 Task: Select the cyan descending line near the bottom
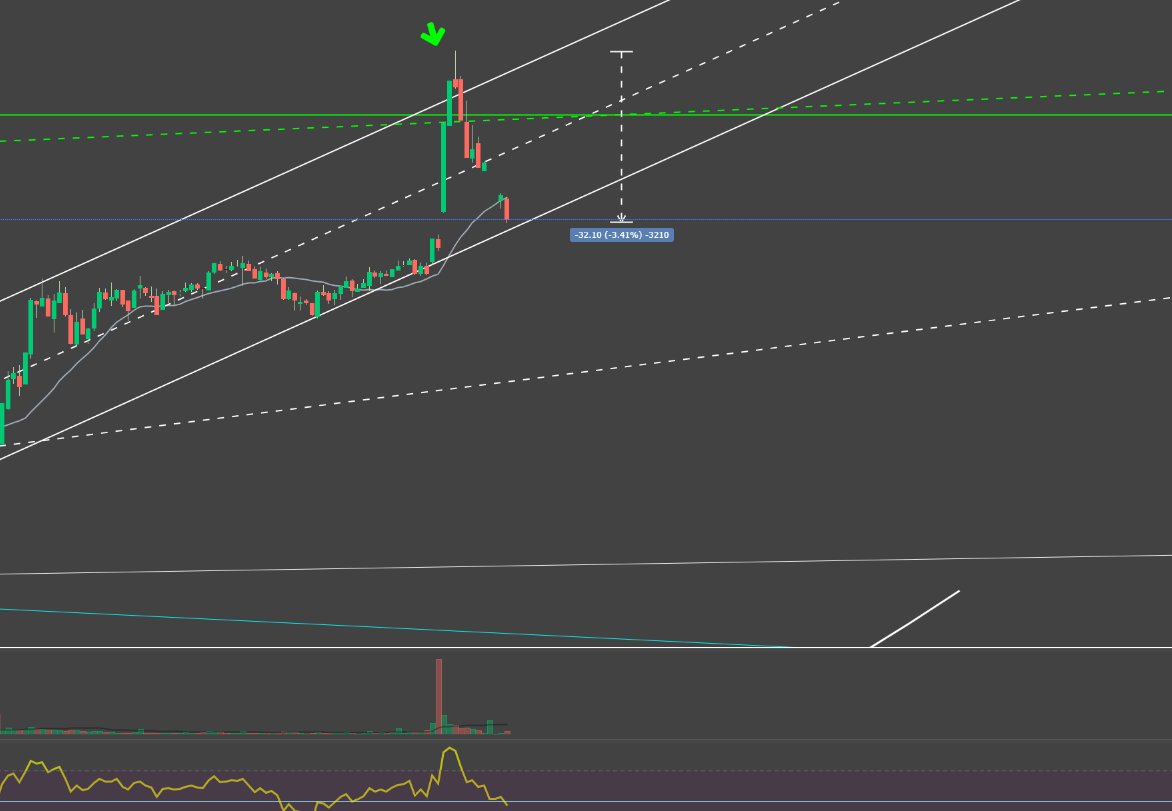click(396, 628)
